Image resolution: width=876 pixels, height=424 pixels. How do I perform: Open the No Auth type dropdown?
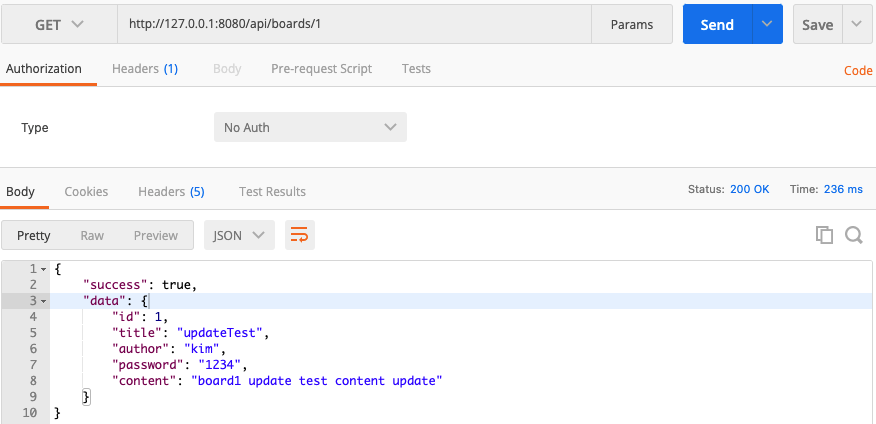click(310, 127)
